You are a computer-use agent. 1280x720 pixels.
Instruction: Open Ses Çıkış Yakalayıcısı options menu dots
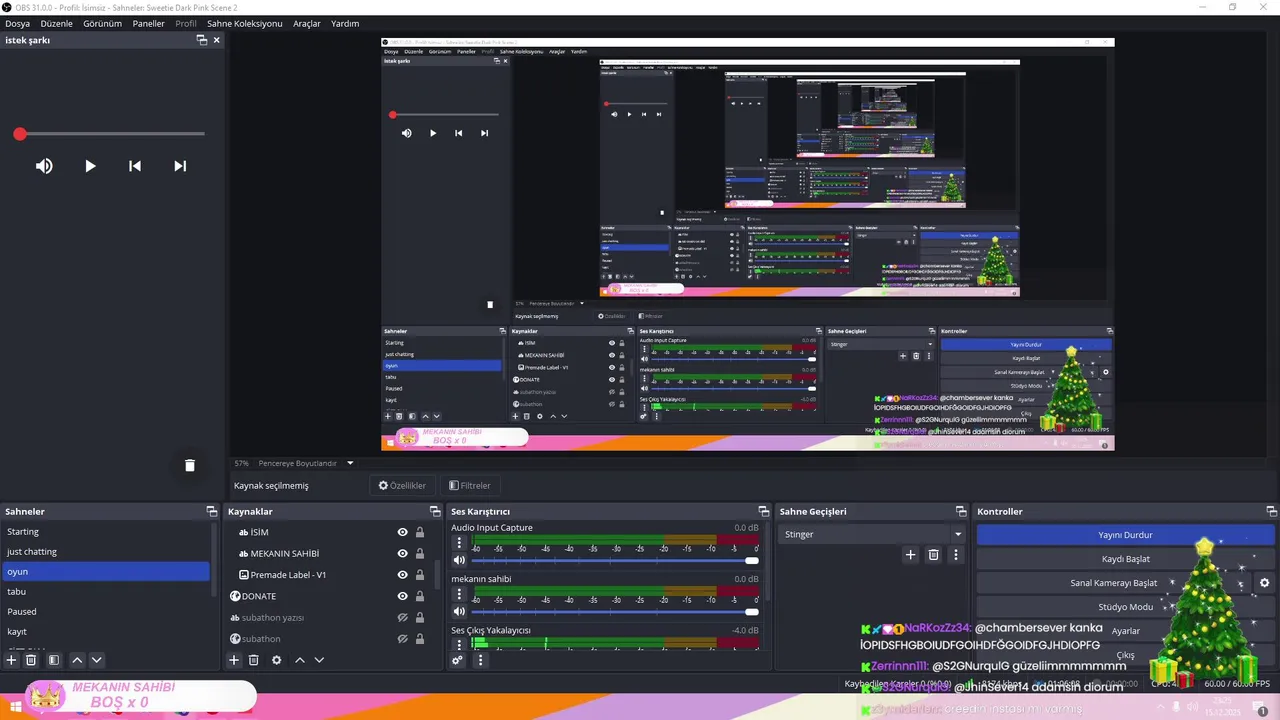pos(459,645)
